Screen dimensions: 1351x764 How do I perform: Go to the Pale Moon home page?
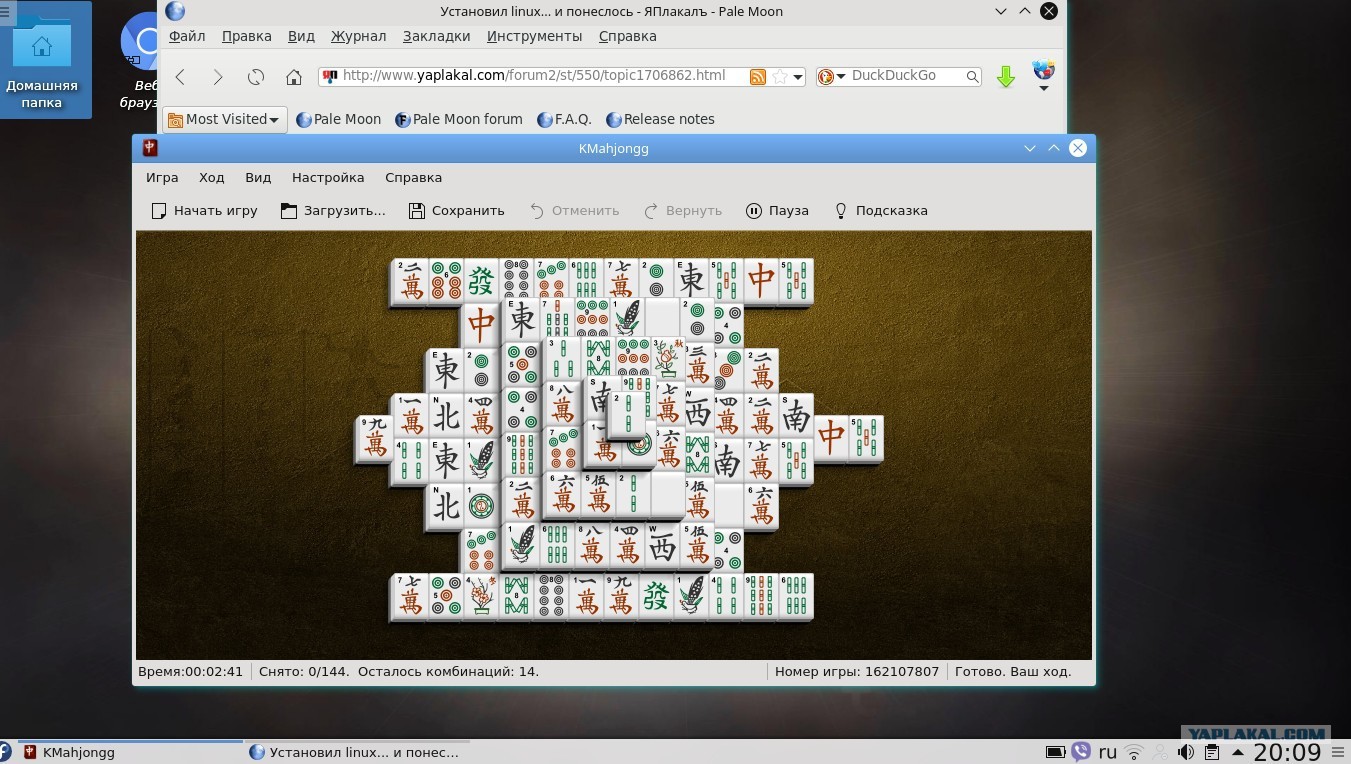[293, 77]
